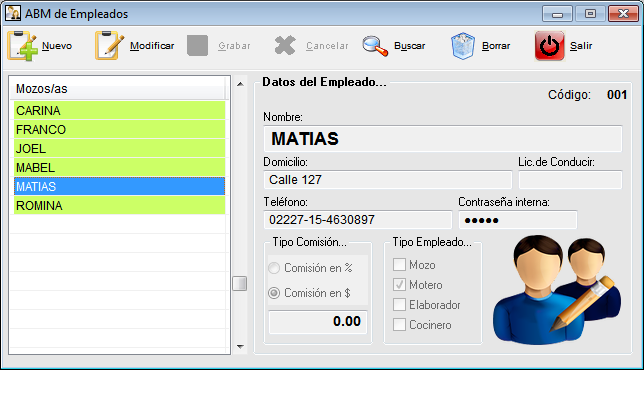The image size is (644, 400).
Task: Select the Comisión en $ radio button
Action: tap(274, 293)
